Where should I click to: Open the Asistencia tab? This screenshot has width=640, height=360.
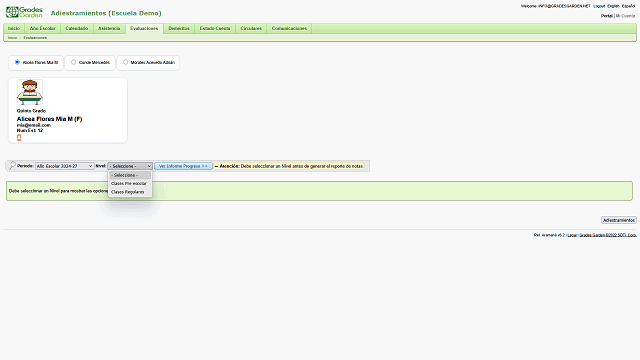(109, 28)
